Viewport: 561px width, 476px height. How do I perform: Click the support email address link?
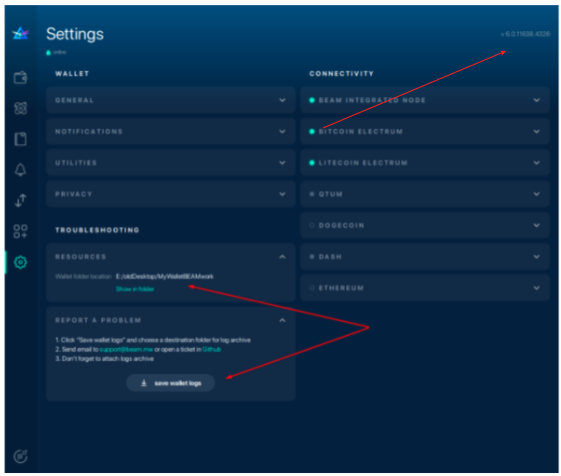(x=126, y=349)
